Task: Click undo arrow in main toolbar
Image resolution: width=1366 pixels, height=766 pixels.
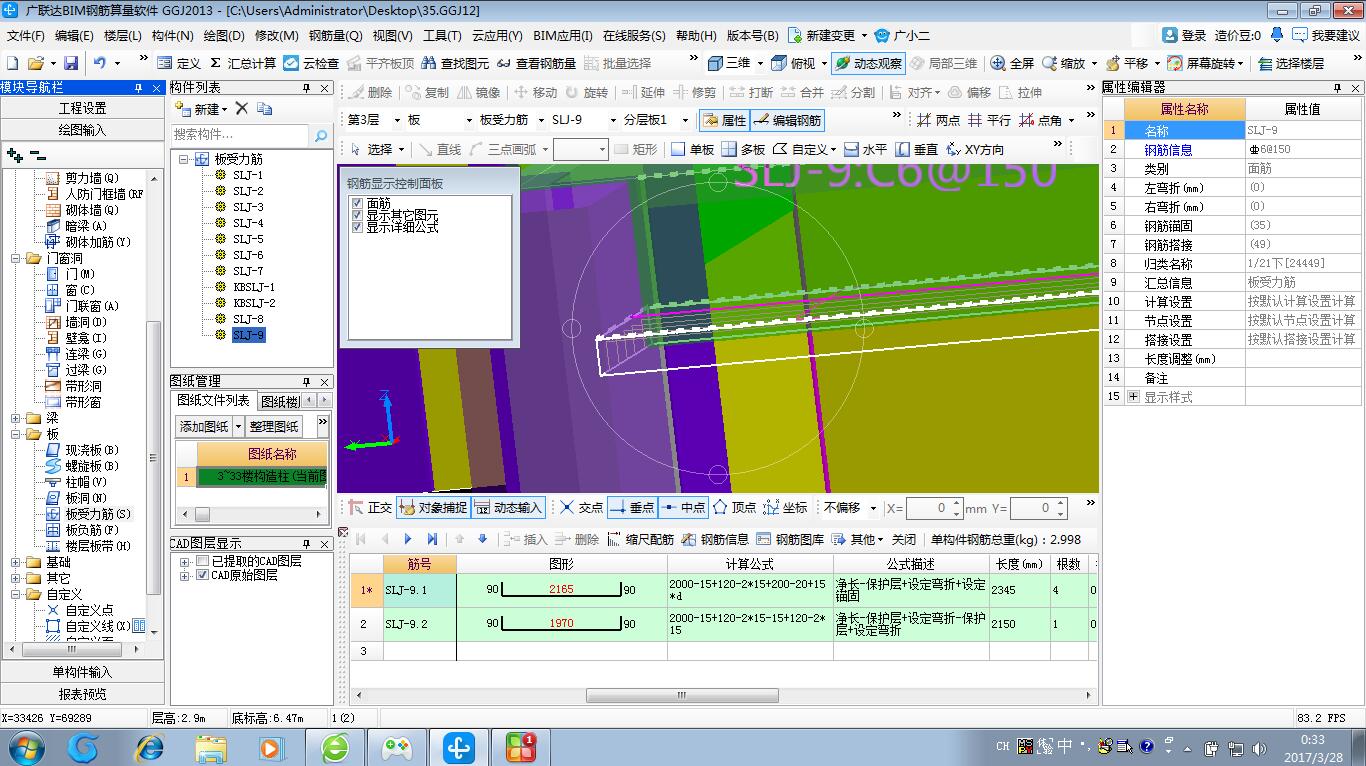Action: [100, 63]
